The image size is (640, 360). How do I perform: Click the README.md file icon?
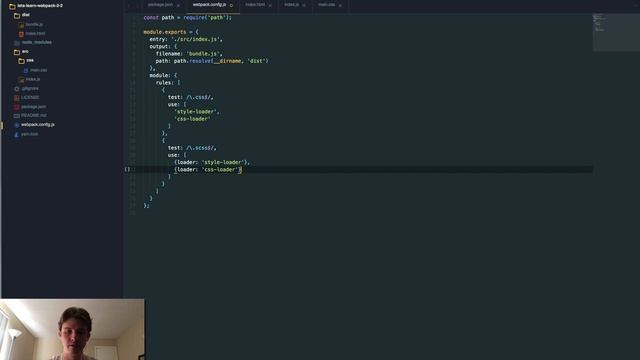point(17,116)
